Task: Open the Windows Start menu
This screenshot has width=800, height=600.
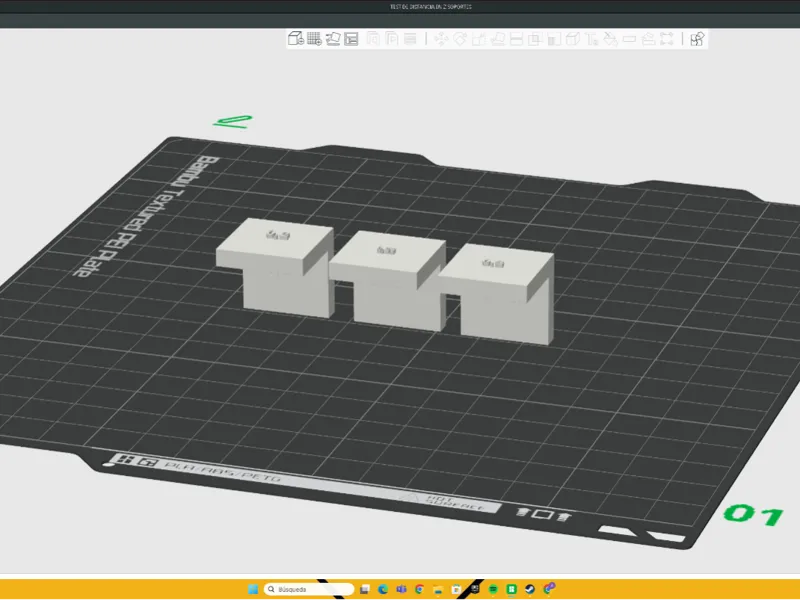Action: [253, 589]
